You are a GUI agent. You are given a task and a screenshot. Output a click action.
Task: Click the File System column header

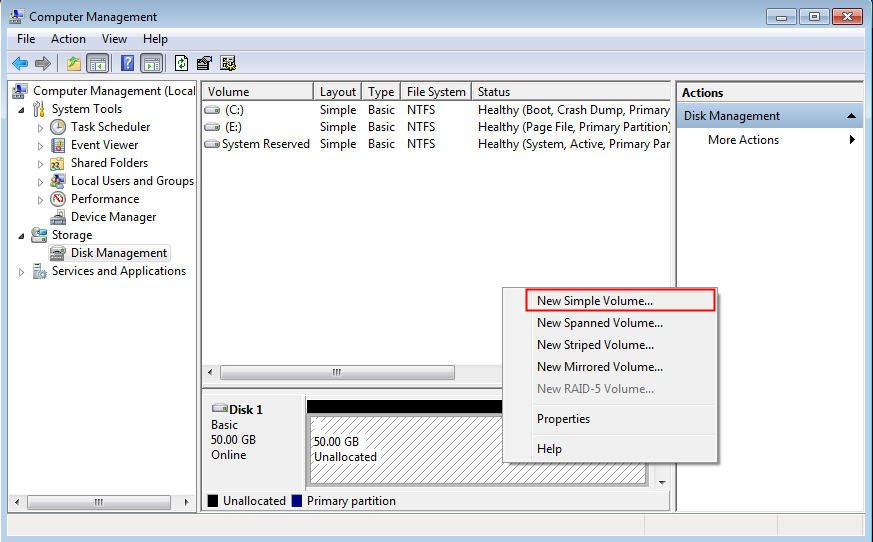tap(436, 91)
